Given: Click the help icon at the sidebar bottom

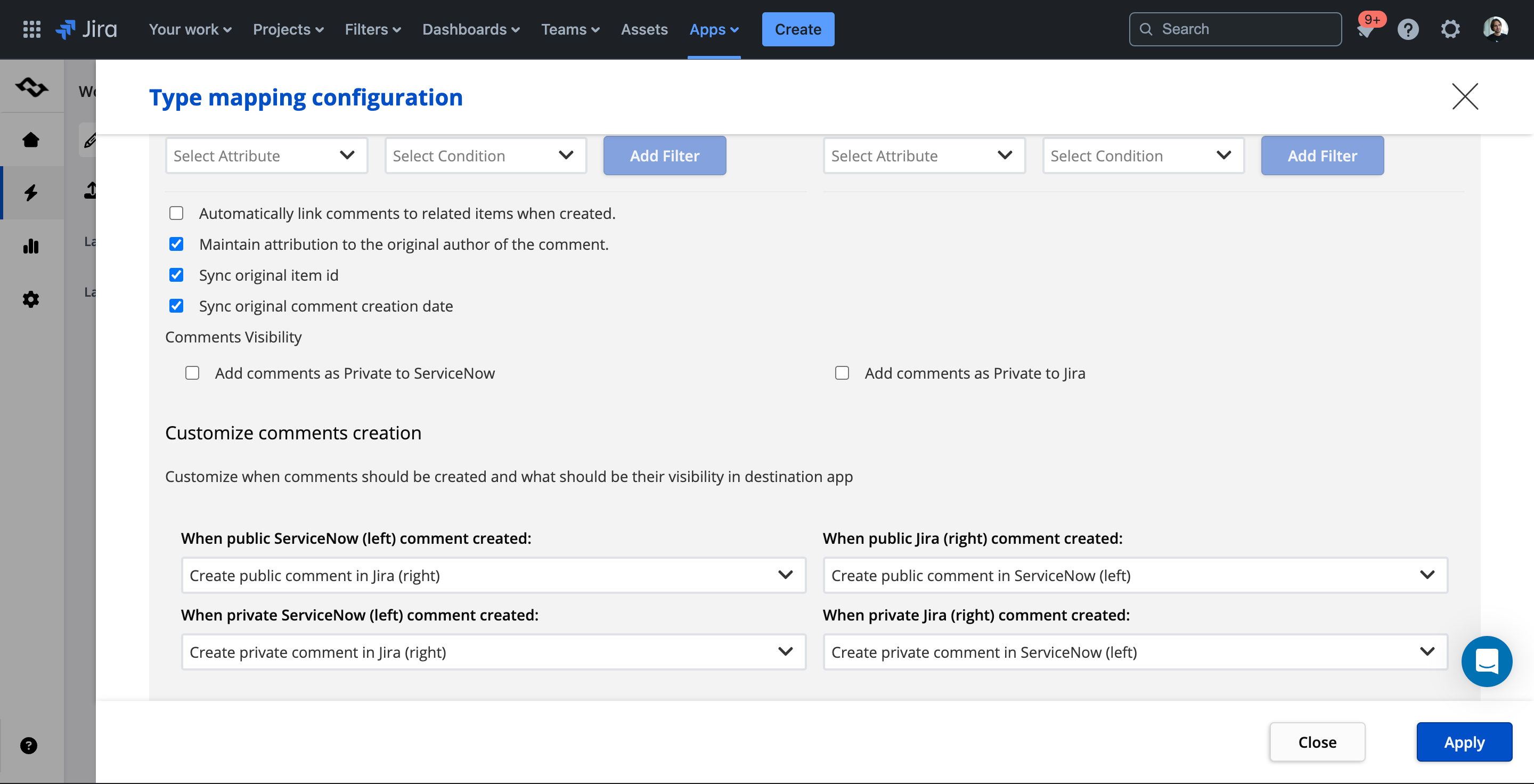Looking at the screenshot, I should point(29,745).
